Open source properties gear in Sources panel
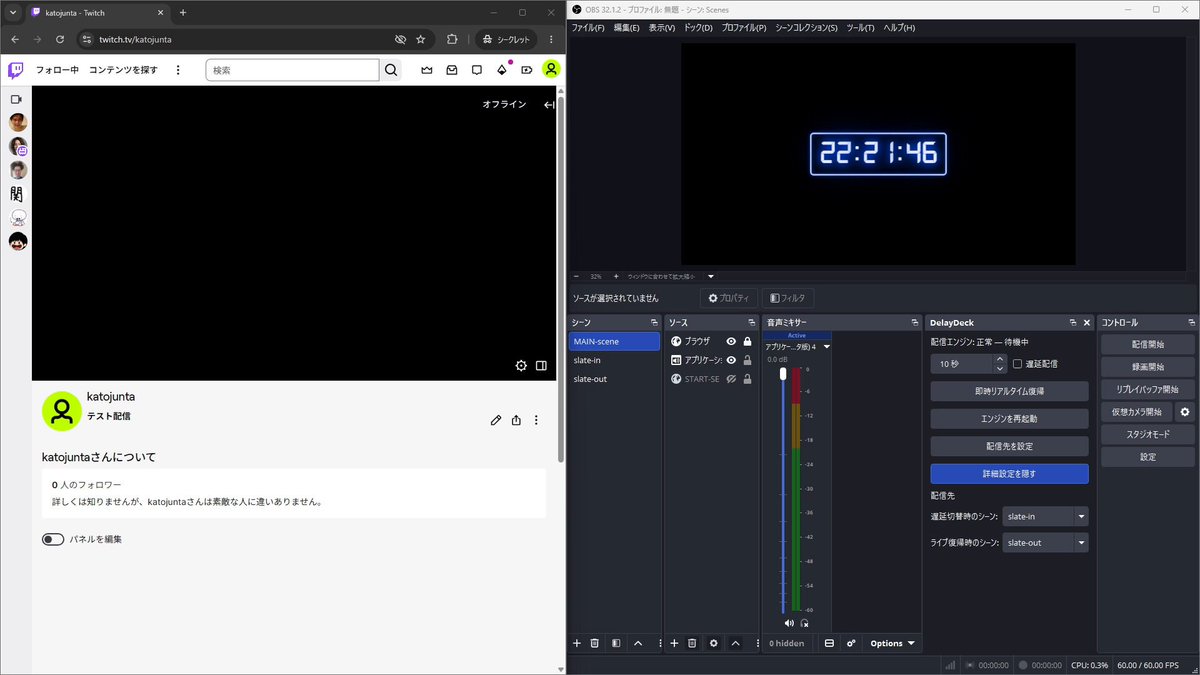The height and width of the screenshot is (675, 1200). coord(713,643)
